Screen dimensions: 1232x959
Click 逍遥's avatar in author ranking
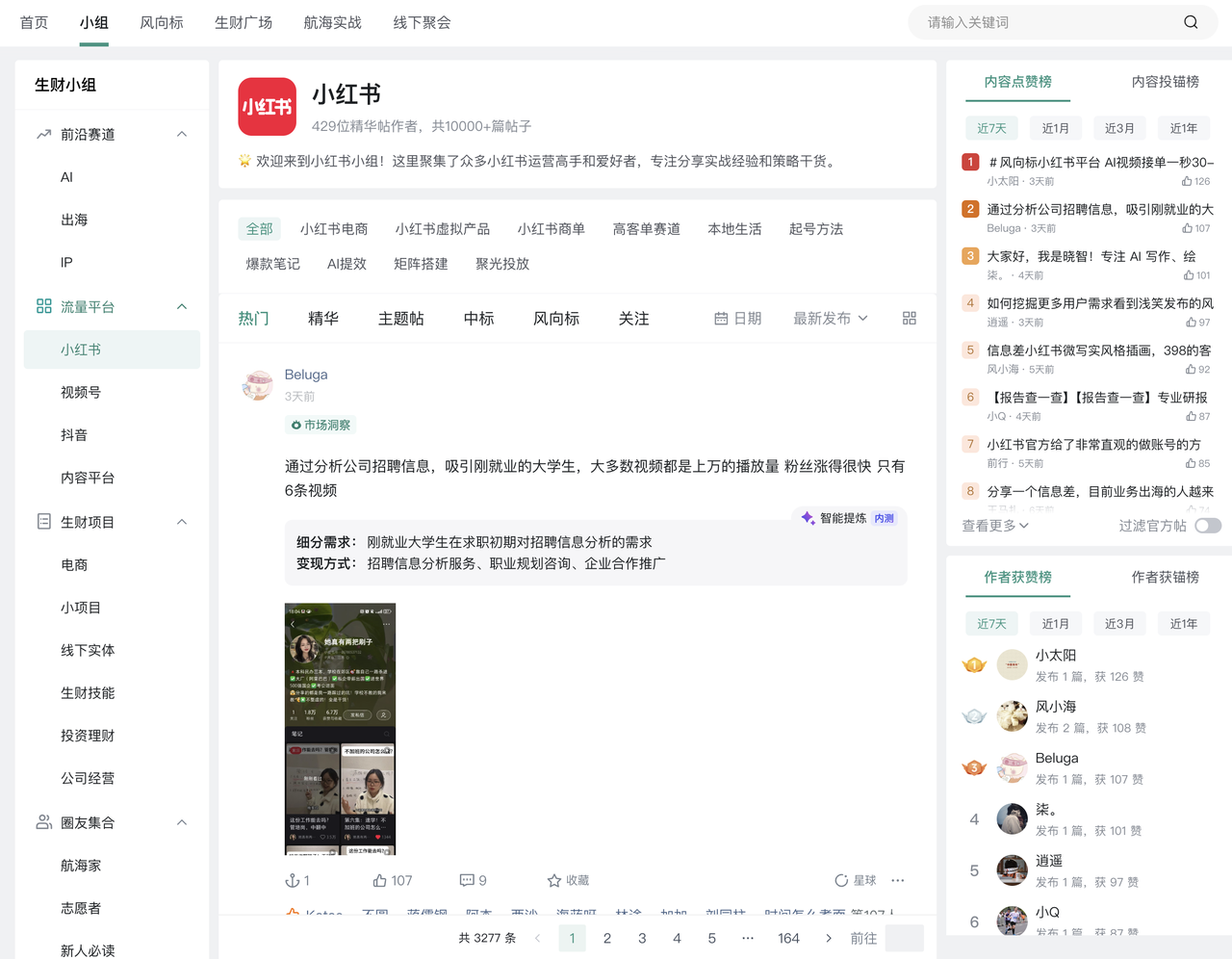1012,870
